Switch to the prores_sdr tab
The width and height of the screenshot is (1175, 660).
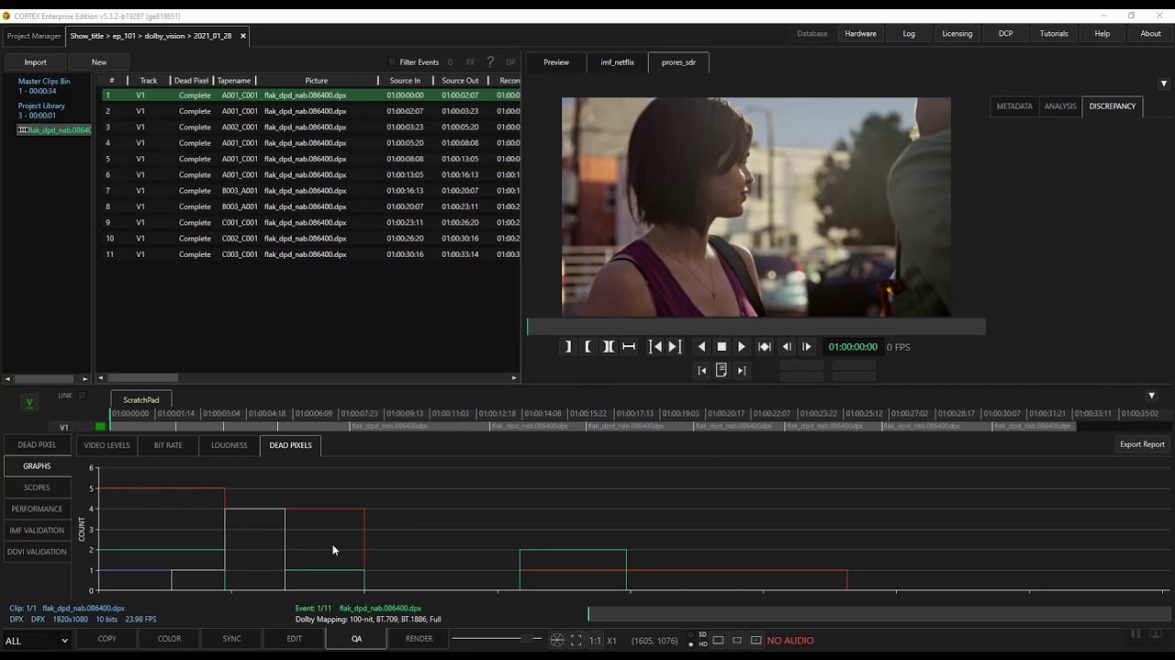[x=678, y=62]
